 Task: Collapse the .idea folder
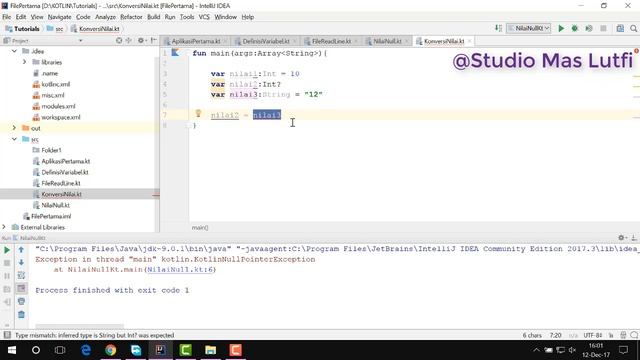pyautogui.click(x=14, y=51)
